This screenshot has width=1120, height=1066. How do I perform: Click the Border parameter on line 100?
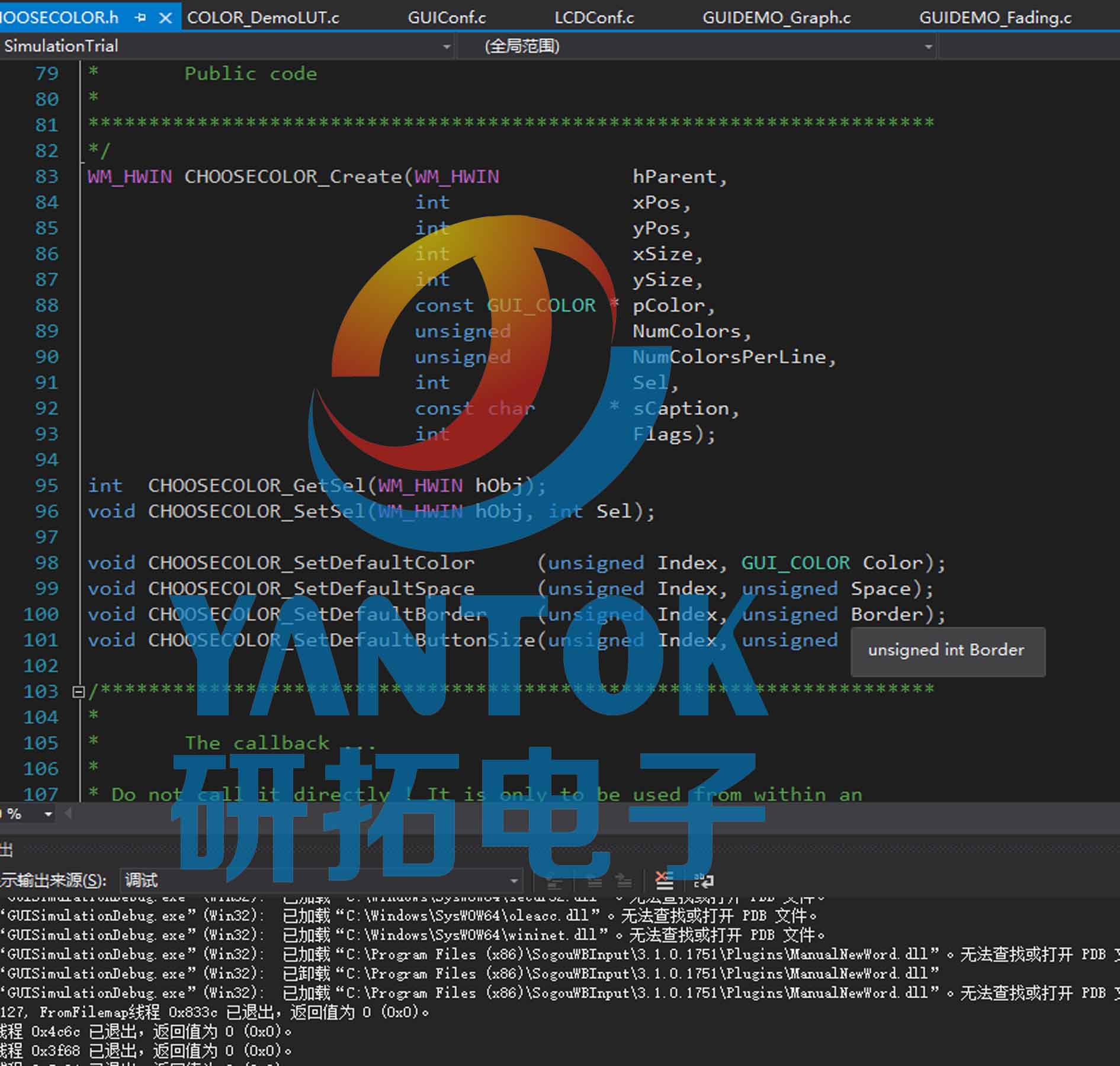pyautogui.click(x=887, y=614)
